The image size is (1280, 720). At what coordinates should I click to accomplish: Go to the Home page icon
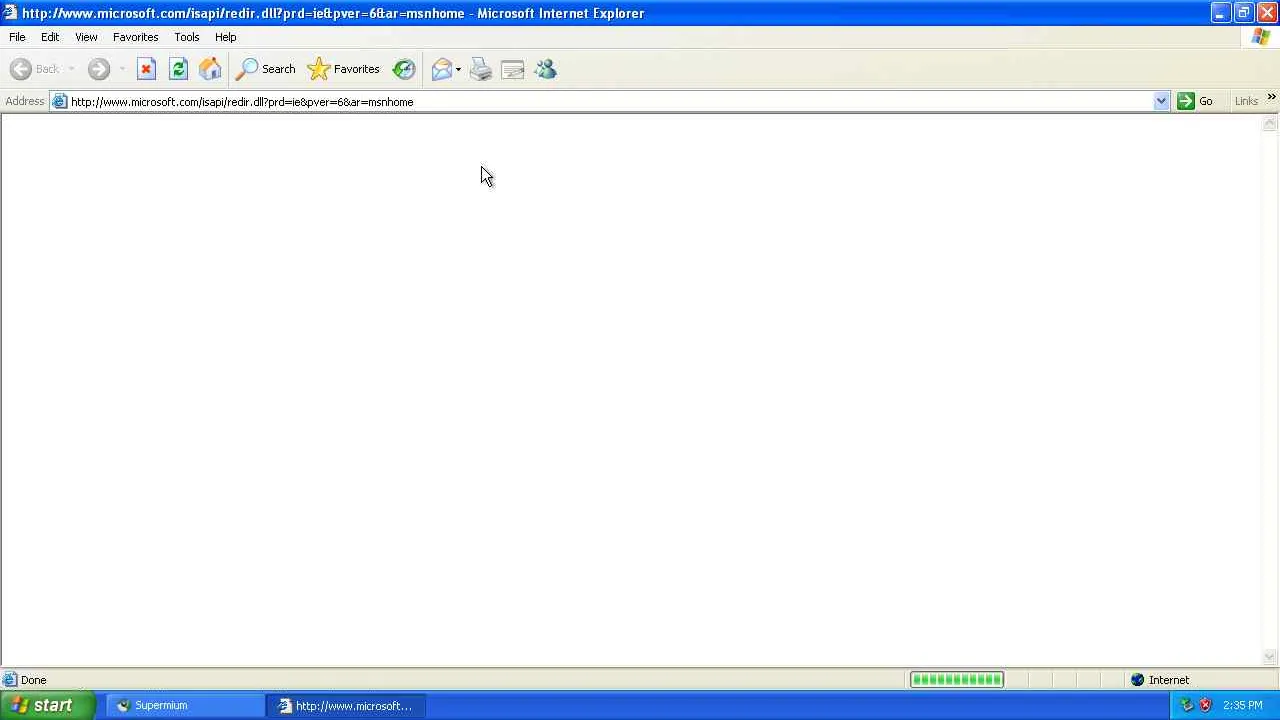[210, 69]
